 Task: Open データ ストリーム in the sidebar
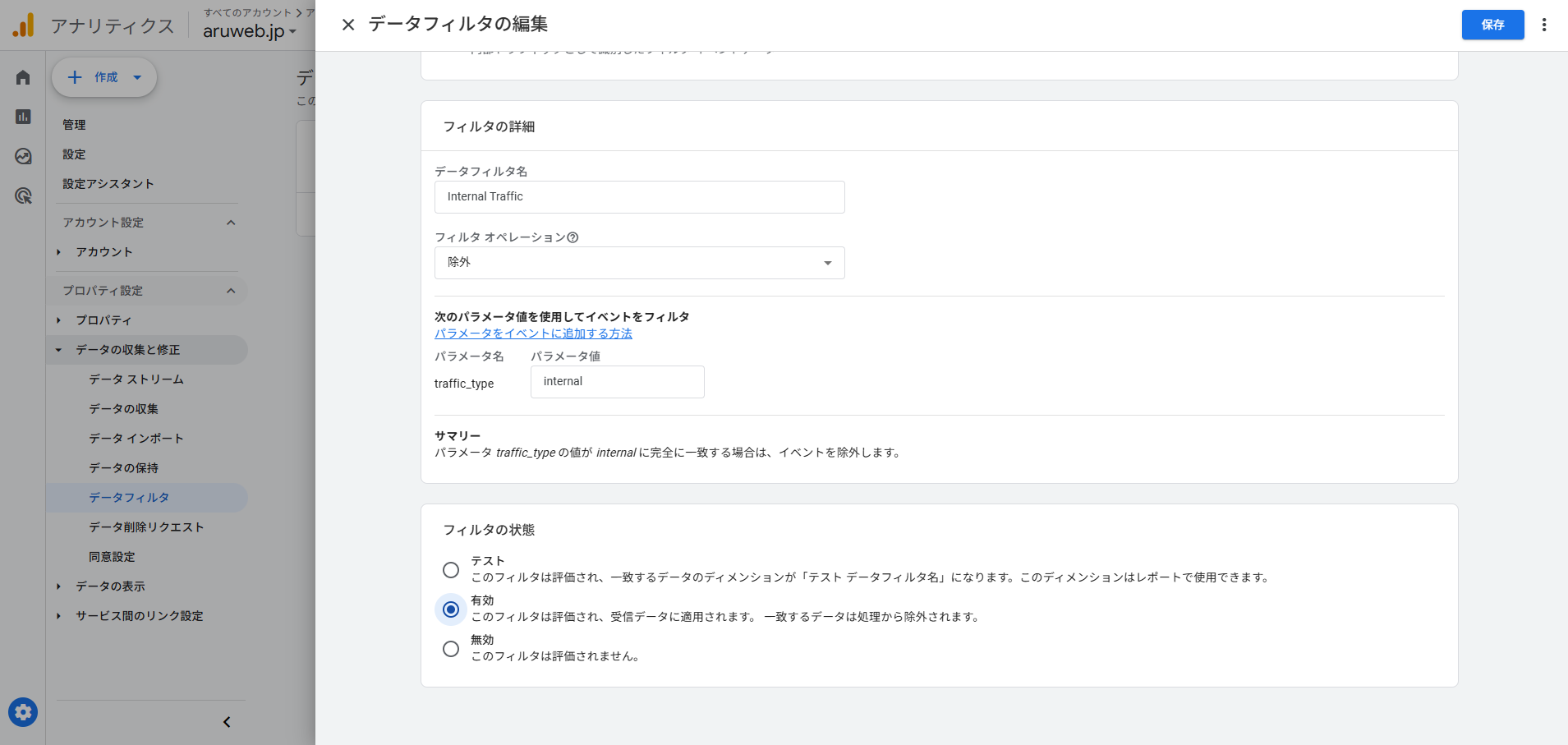pos(136,379)
